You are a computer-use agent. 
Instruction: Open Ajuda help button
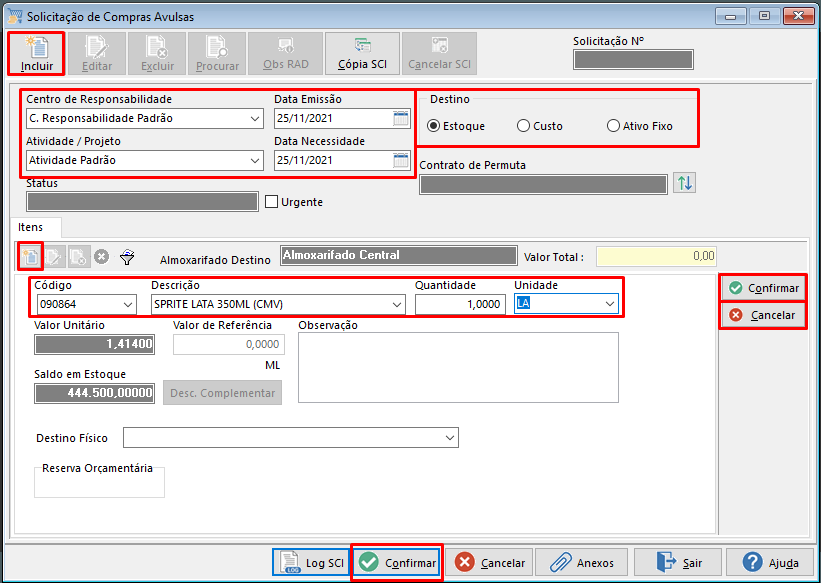click(x=770, y=563)
